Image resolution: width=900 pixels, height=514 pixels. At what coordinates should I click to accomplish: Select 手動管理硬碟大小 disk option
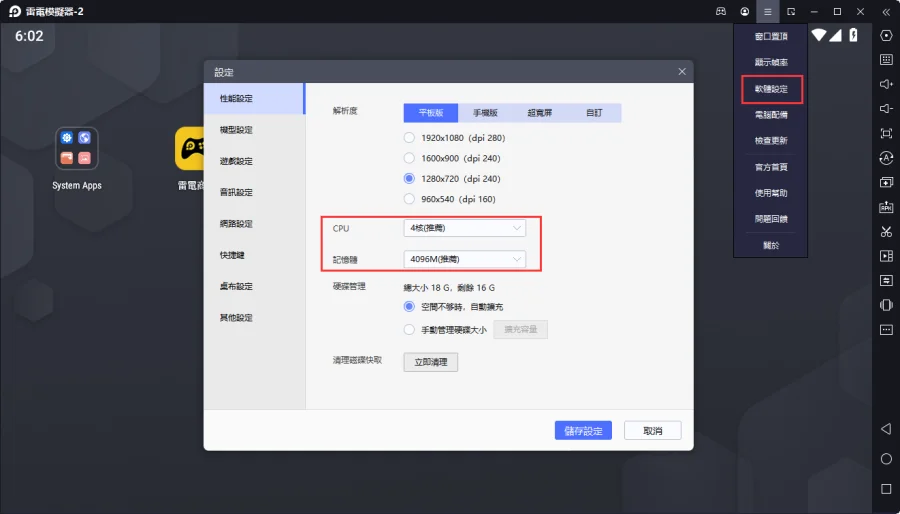pos(445,330)
